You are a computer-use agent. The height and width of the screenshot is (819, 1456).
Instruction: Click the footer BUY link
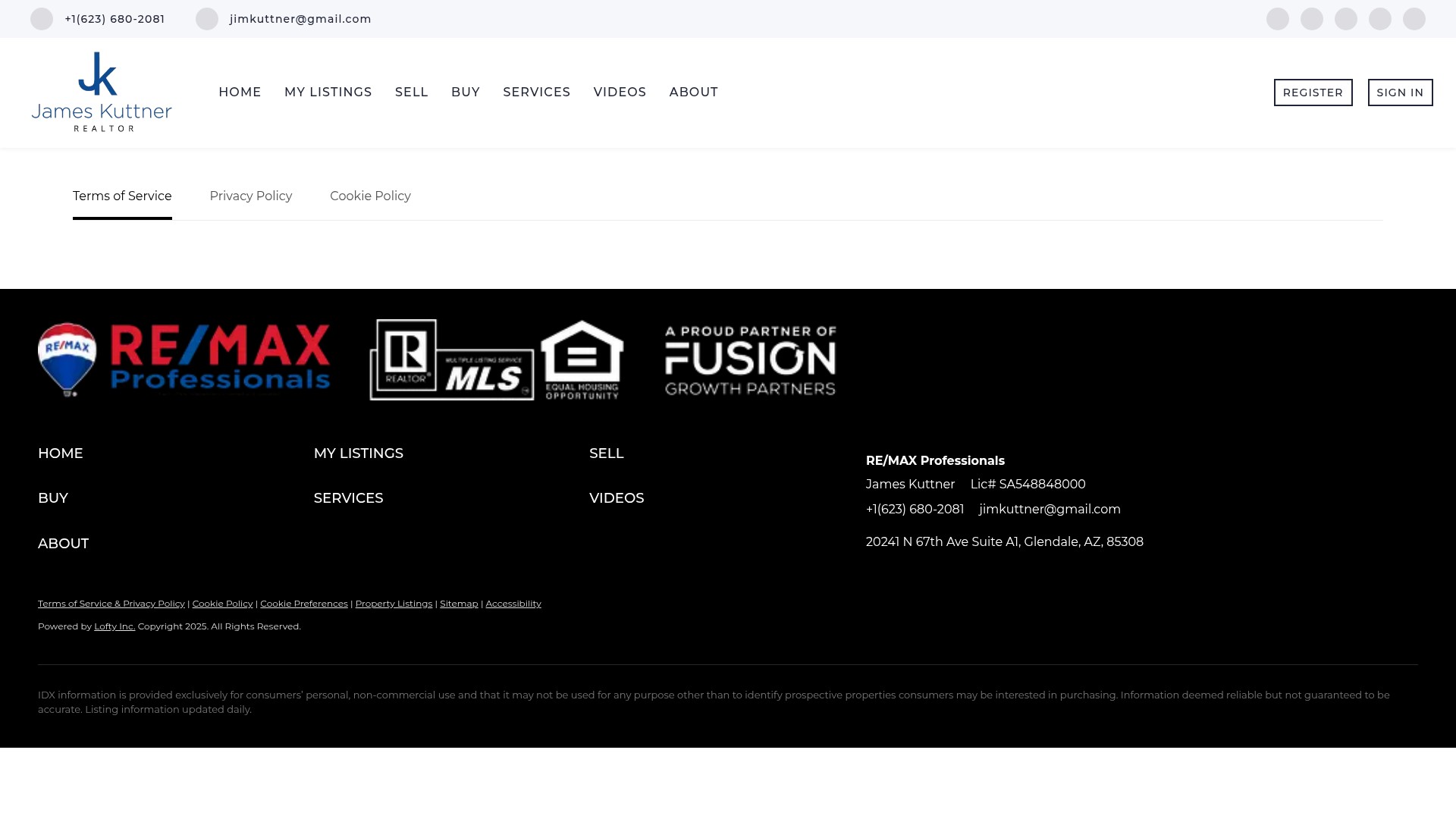(x=53, y=498)
